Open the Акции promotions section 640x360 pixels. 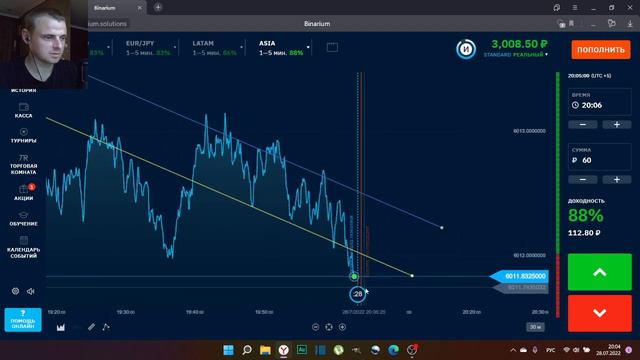(x=23, y=192)
